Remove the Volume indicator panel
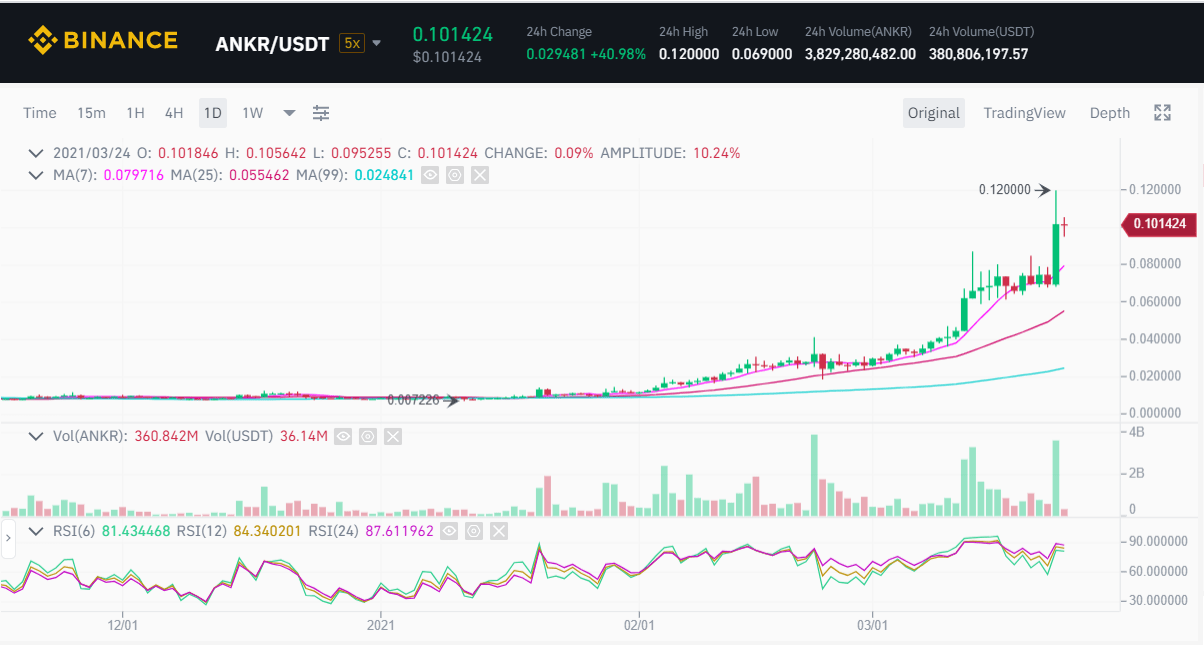The image size is (1204, 645). point(393,436)
